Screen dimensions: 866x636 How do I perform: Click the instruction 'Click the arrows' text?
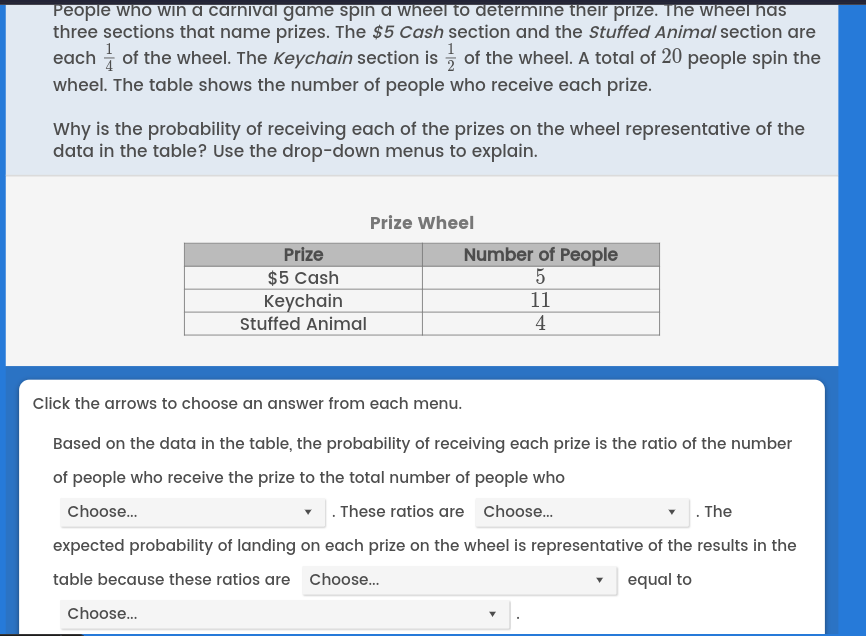(x=246, y=403)
